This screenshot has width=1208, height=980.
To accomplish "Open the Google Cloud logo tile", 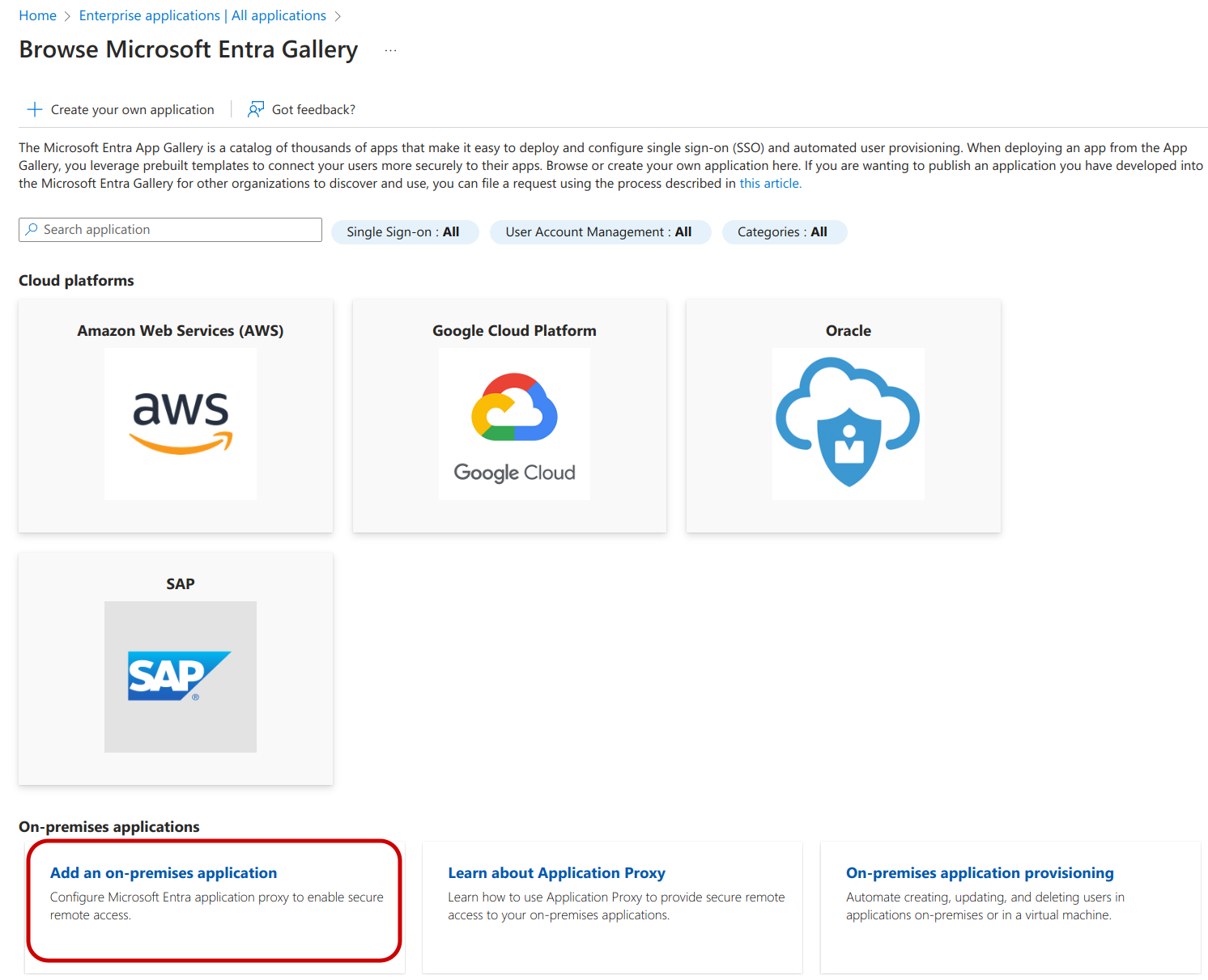I will point(514,423).
